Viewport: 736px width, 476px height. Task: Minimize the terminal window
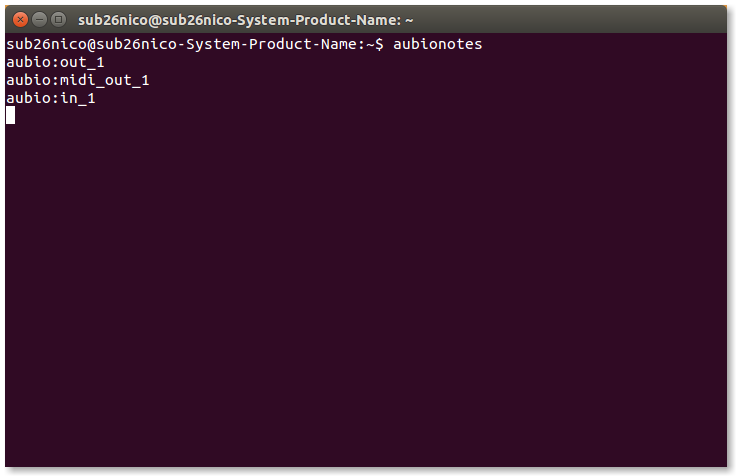(x=40, y=19)
